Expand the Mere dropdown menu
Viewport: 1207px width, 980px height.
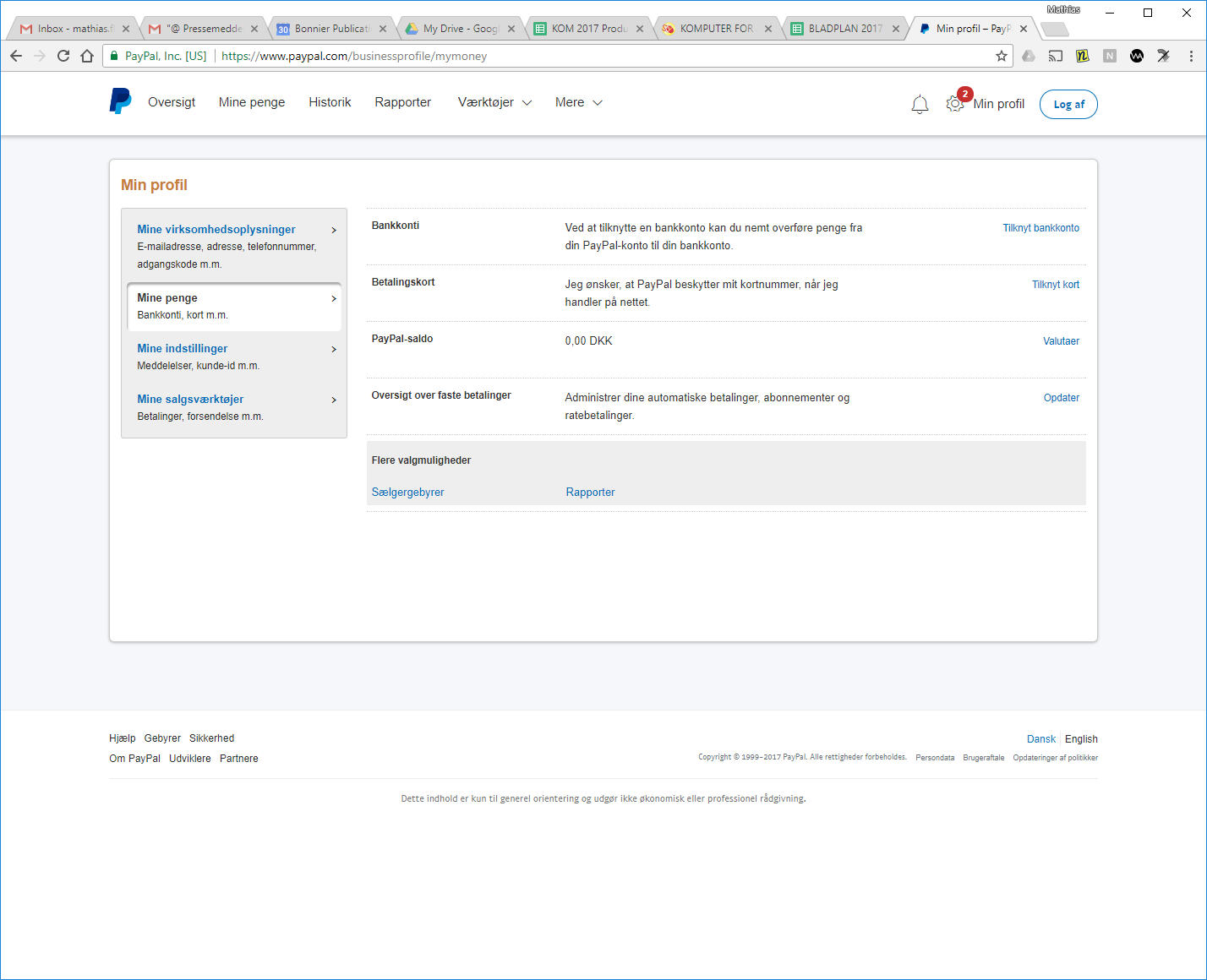point(578,102)
